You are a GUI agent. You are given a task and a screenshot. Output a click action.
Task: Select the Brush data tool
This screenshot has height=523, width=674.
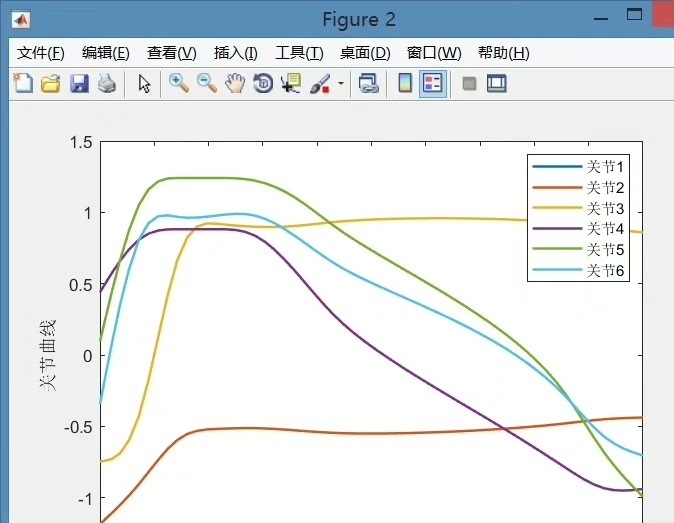[320, 83]
